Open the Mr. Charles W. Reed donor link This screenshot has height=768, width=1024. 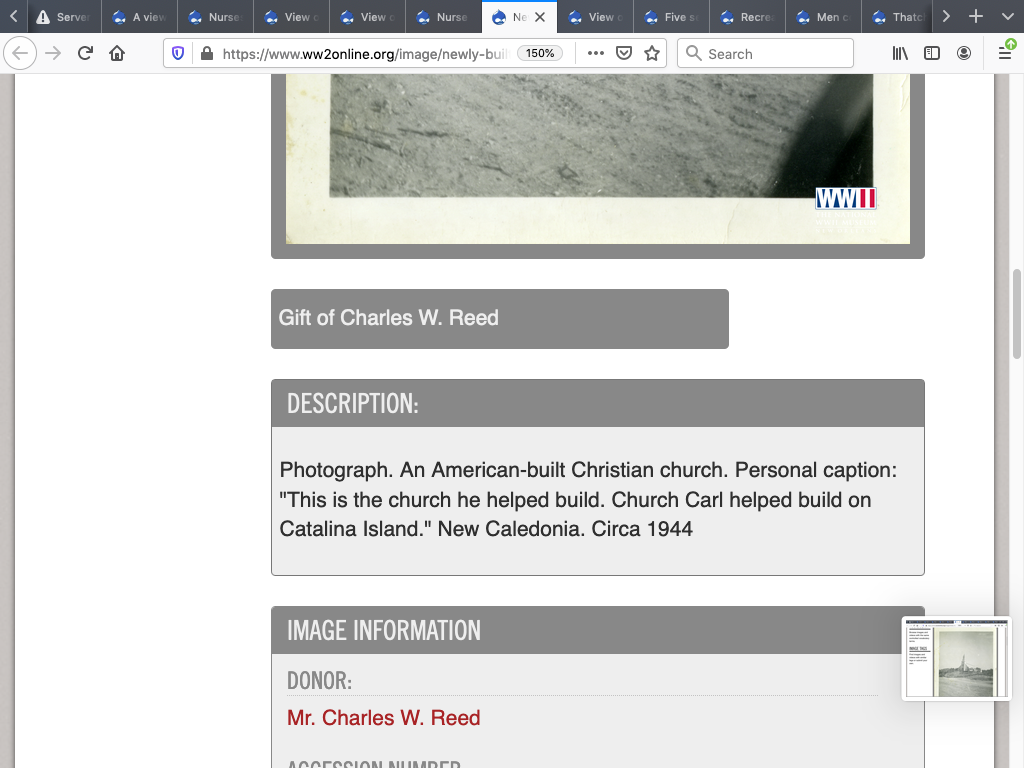(x=383, y=718)
